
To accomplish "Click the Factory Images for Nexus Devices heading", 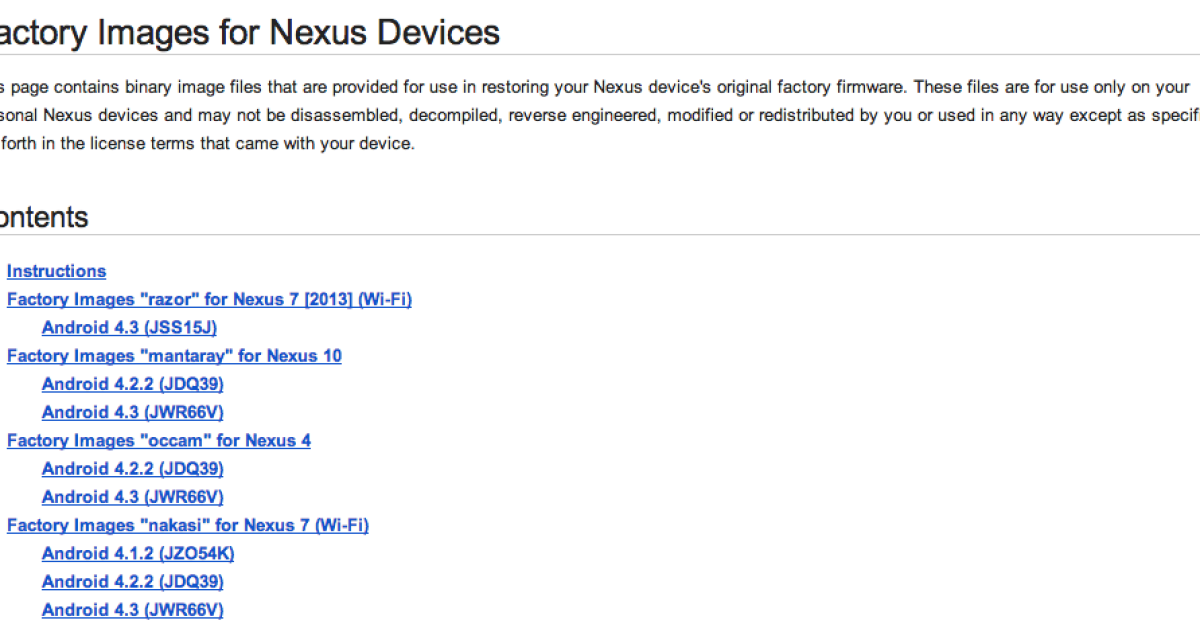I will (x=248, y=32).
